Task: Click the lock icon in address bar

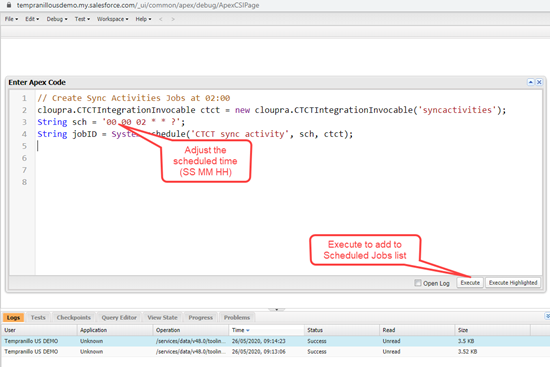Action: tap(9, 5)
